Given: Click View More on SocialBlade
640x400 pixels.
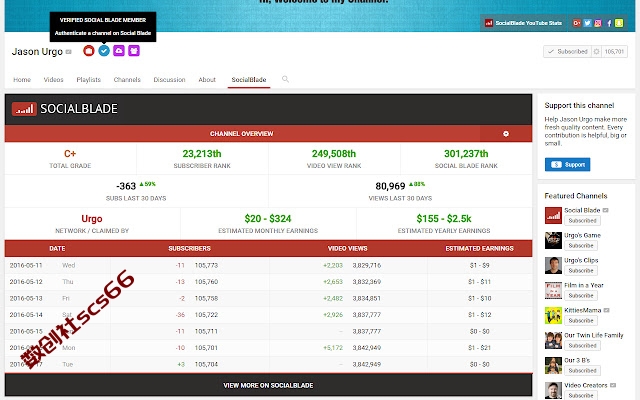Looking at the screenshot, I should tap(268, 385).
